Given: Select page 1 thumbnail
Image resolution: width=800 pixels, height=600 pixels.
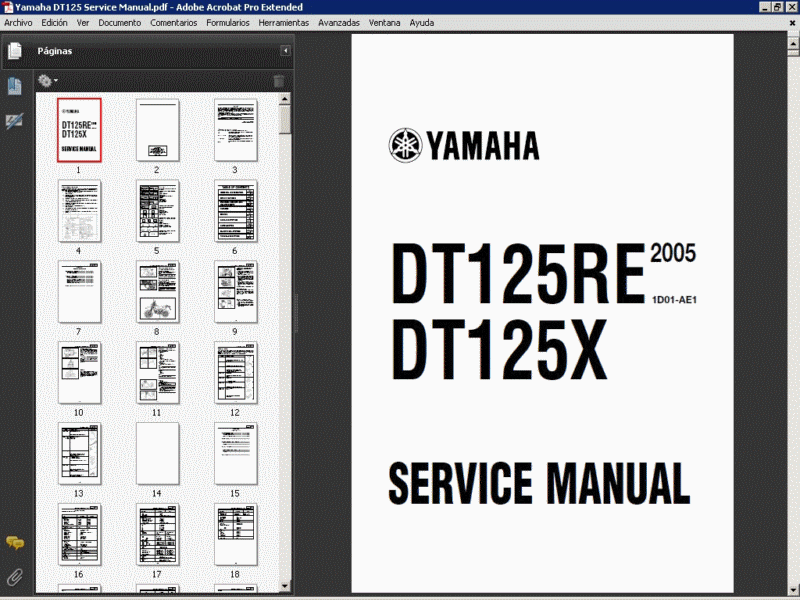Looking at the screenshot, I should tap(79, 130).
